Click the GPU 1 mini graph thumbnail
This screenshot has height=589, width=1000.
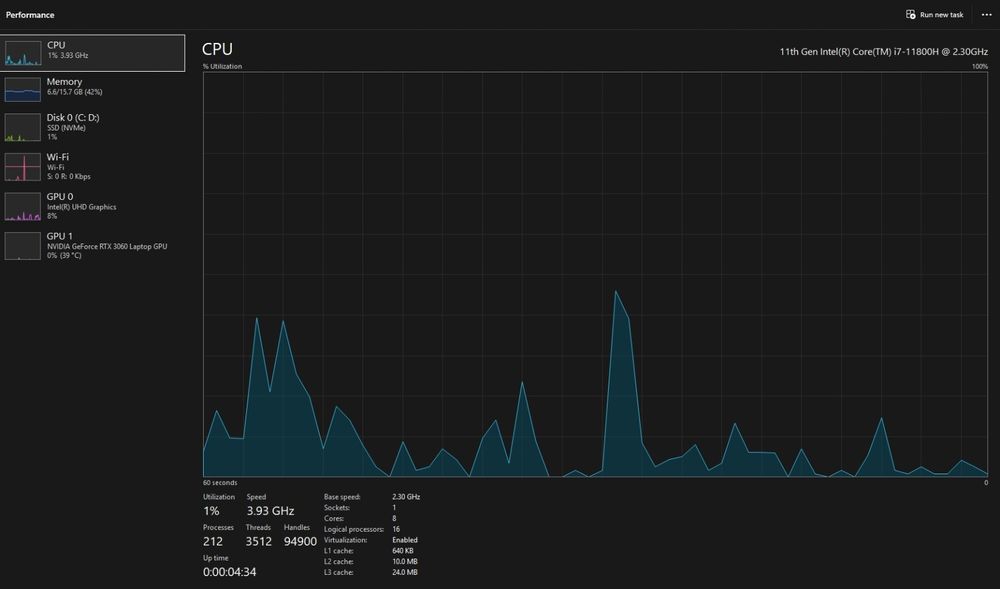point(23,246)
